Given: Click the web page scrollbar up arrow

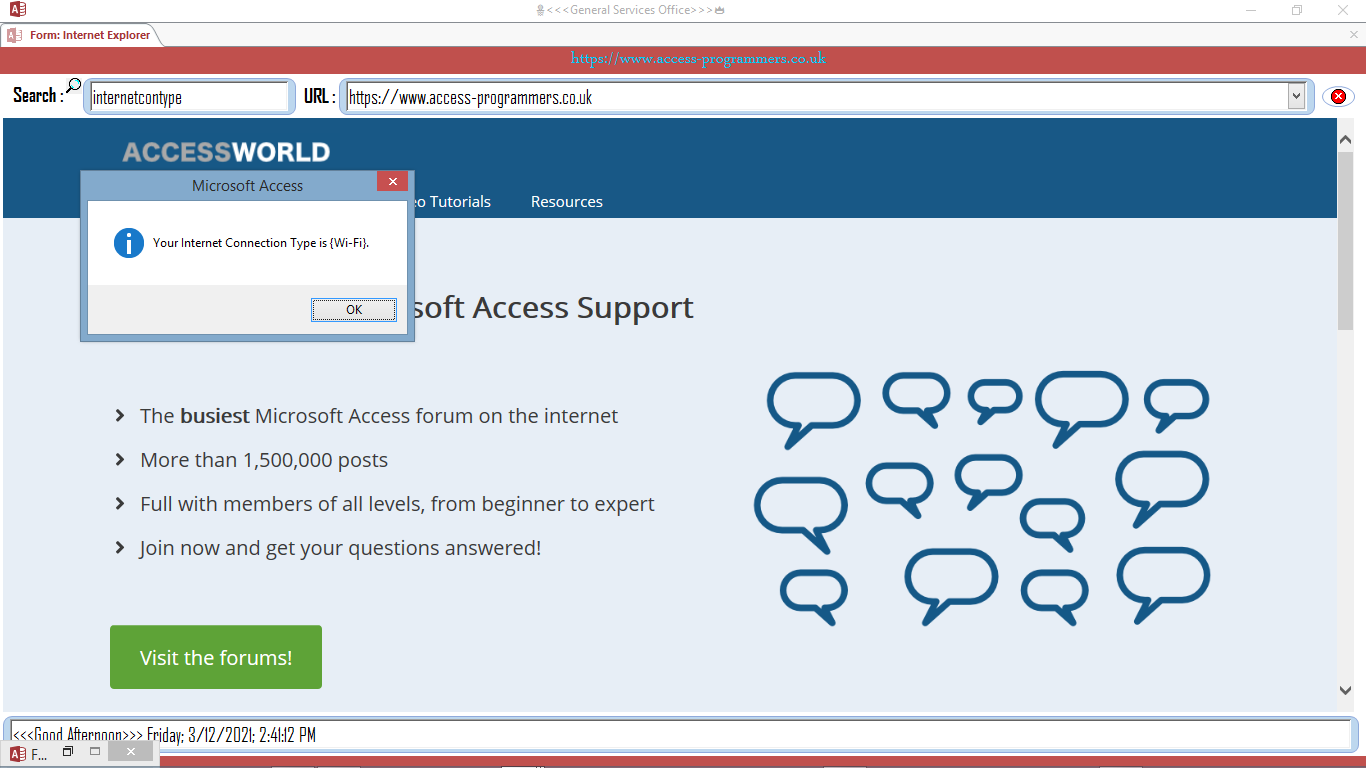Looking at the screenshot, I should [x=1345, y=141].
